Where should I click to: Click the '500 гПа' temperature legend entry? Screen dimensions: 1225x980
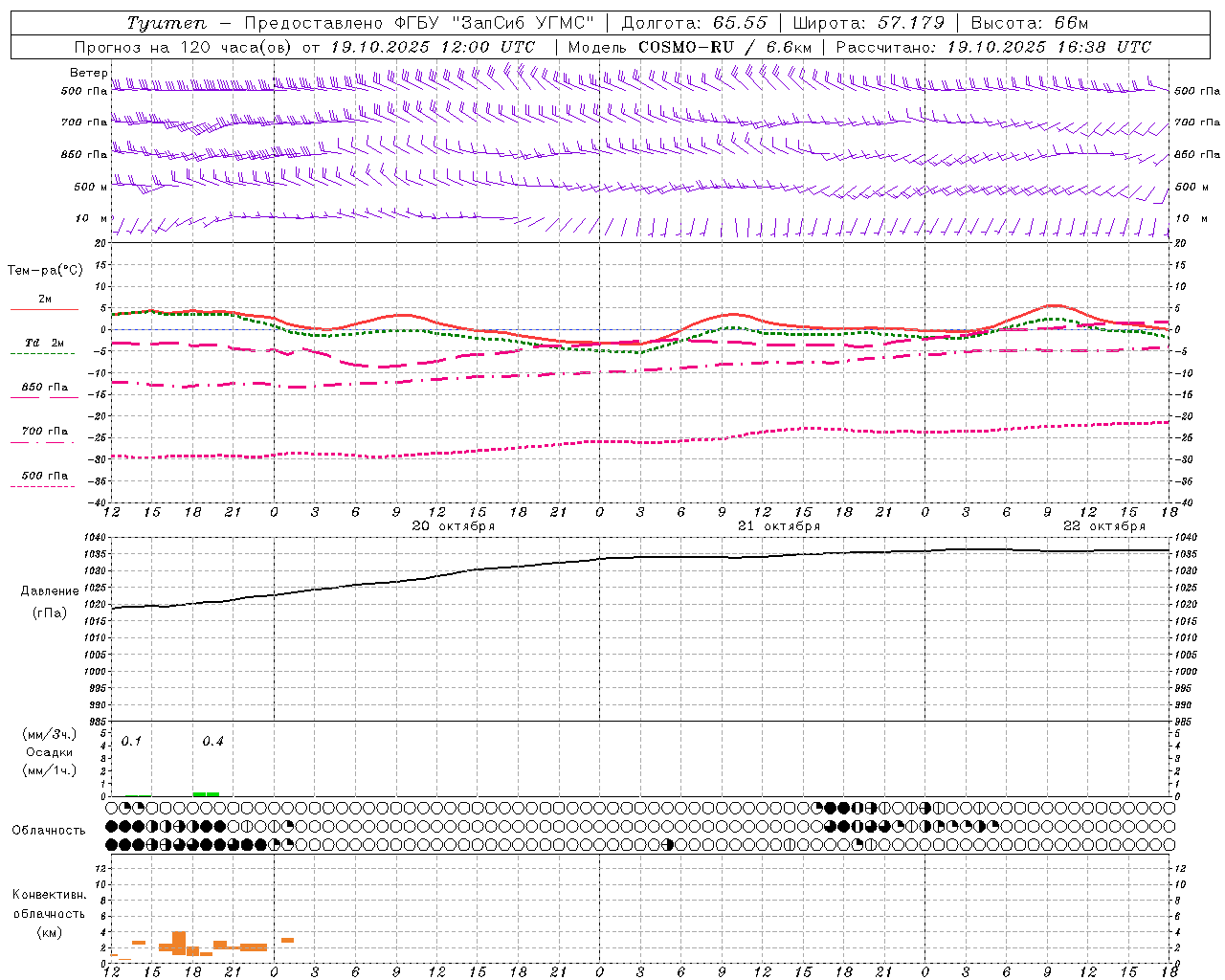(45, 476)
